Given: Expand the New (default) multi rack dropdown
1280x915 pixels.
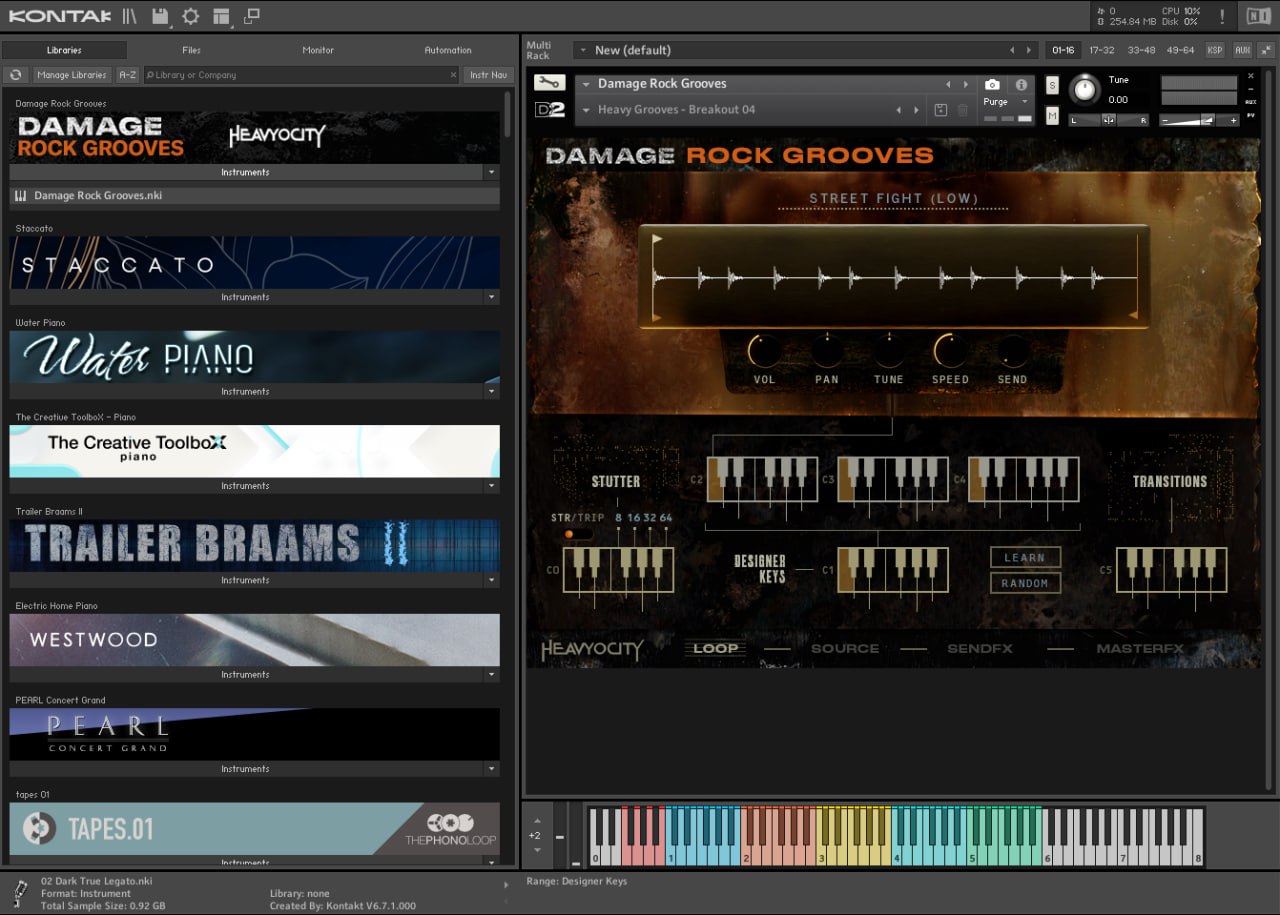Looking at the screenshot, I should (x=583, y=50).
